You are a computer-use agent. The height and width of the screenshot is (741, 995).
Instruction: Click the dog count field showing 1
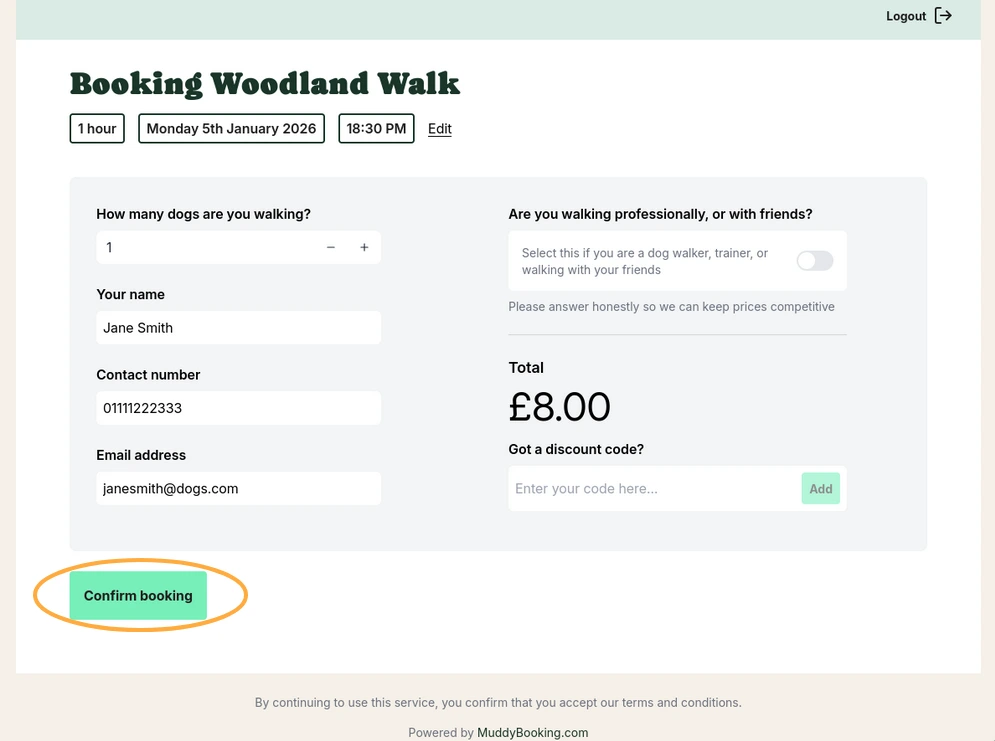point(200,247)
